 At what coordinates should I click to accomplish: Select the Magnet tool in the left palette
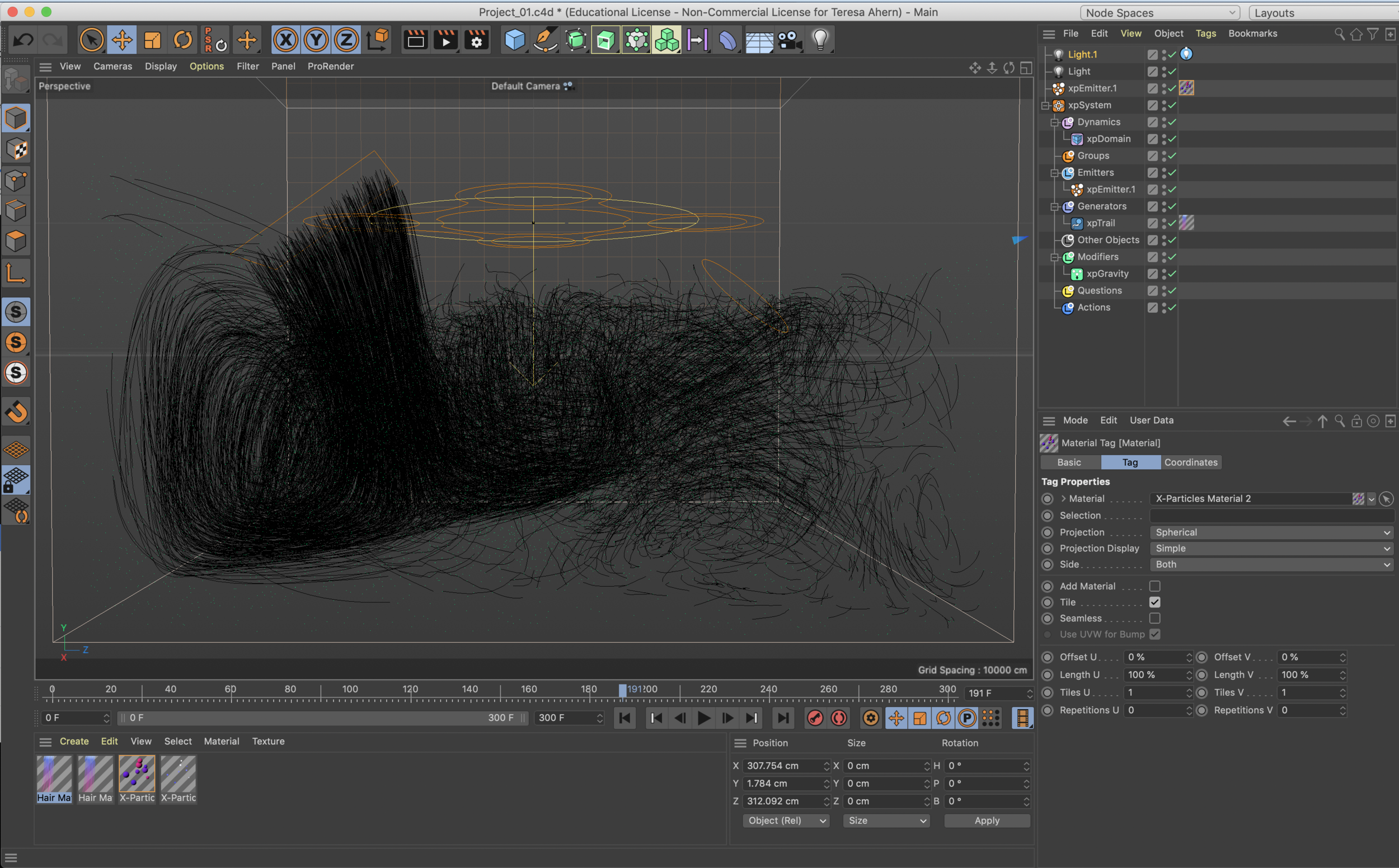click(x=16, y=411)
